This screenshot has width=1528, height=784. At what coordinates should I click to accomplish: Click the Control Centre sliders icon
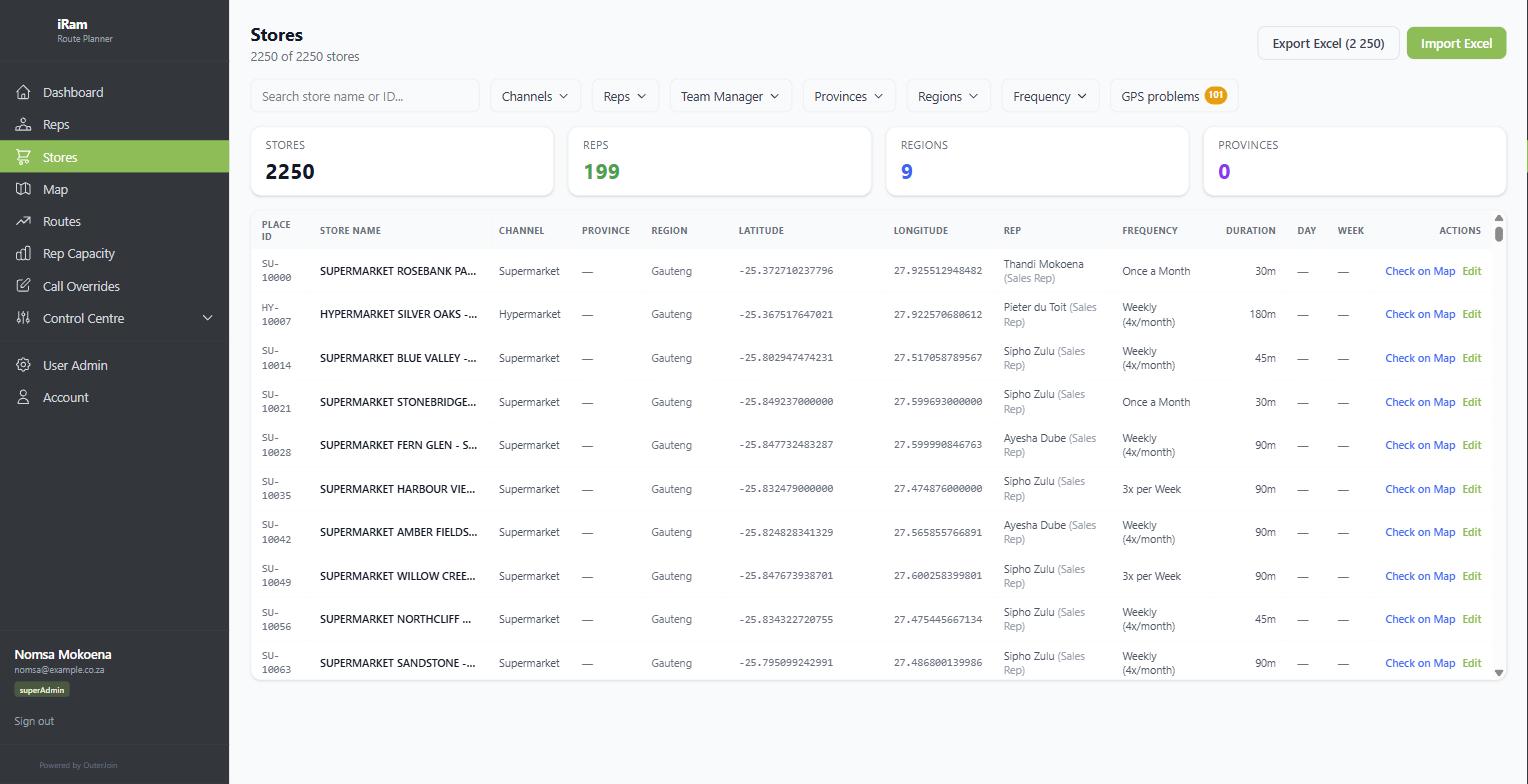(23, 318)
